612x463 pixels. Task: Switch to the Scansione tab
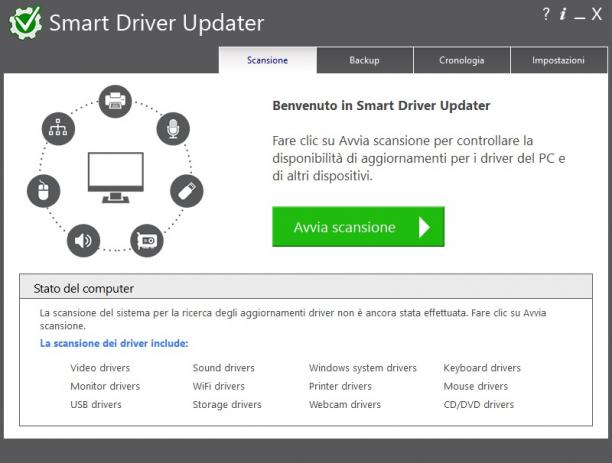[x=267, y=60]
